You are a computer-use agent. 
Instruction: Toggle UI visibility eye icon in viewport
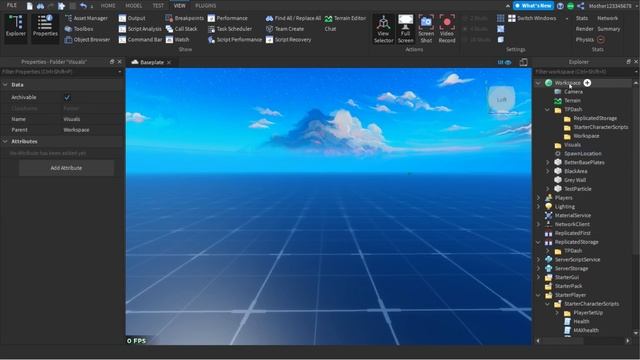504,62
